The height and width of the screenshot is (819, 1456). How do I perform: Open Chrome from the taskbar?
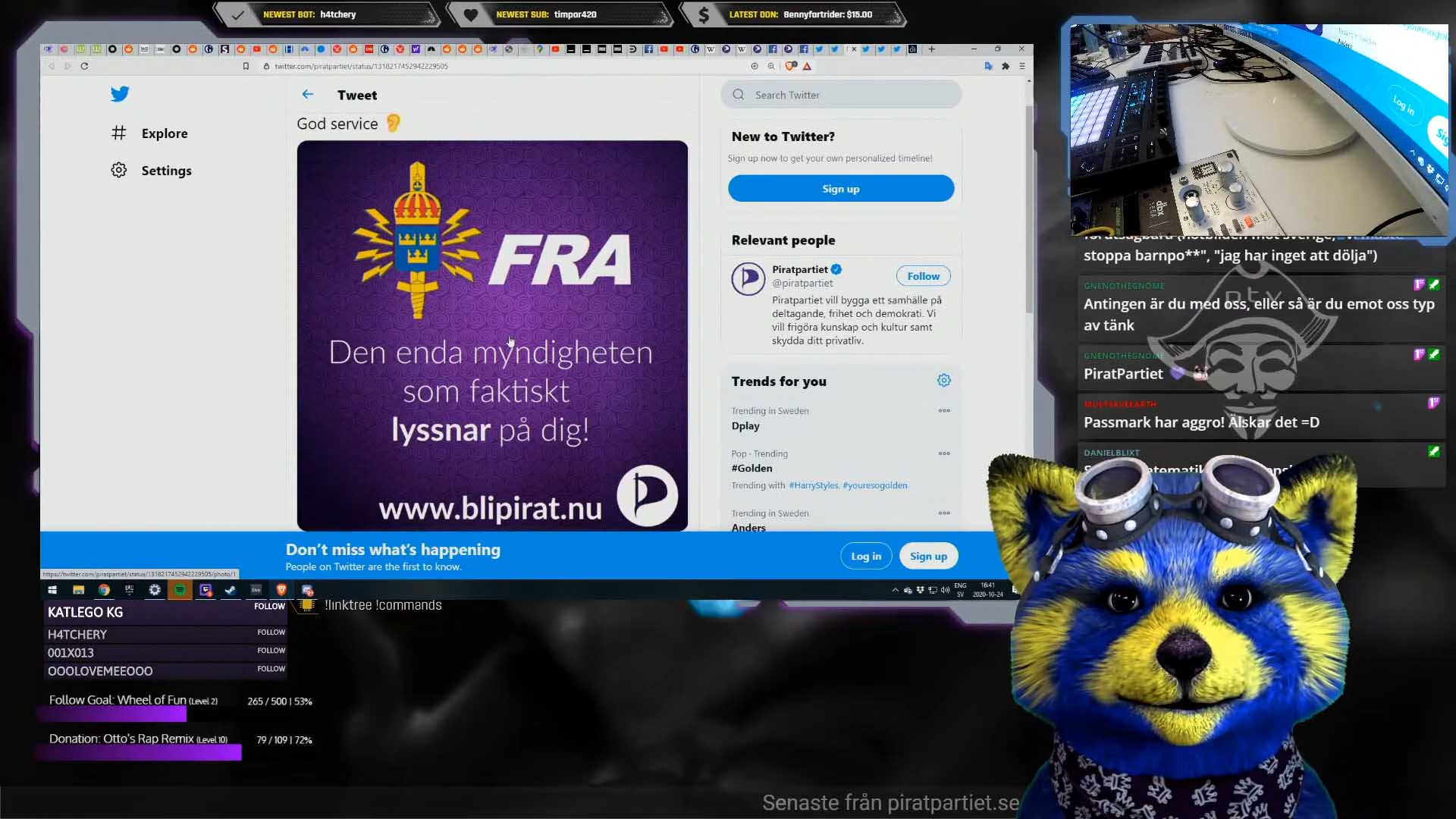pos(104,590)
